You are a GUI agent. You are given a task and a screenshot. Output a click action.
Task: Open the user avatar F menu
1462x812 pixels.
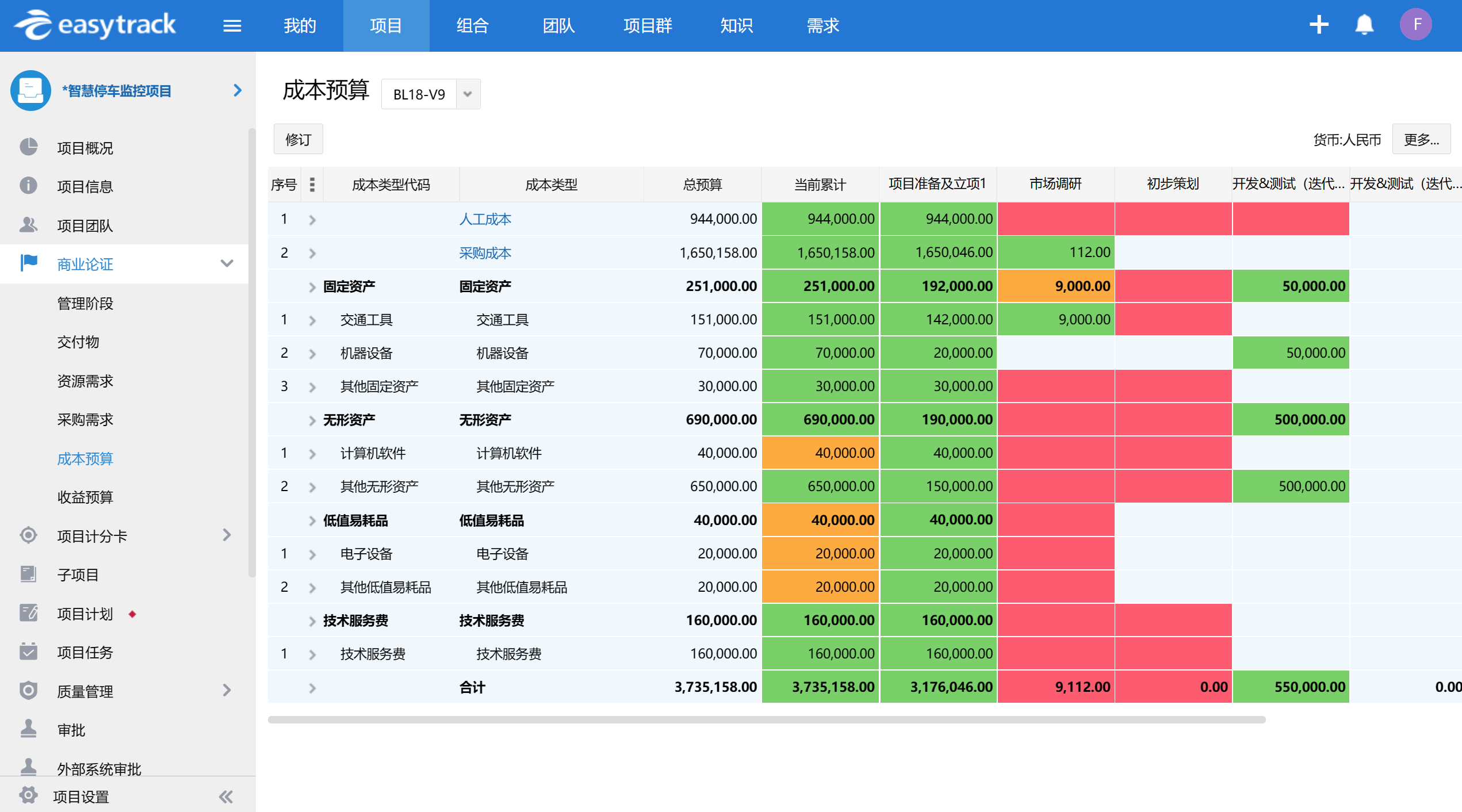pos(1415,25)
